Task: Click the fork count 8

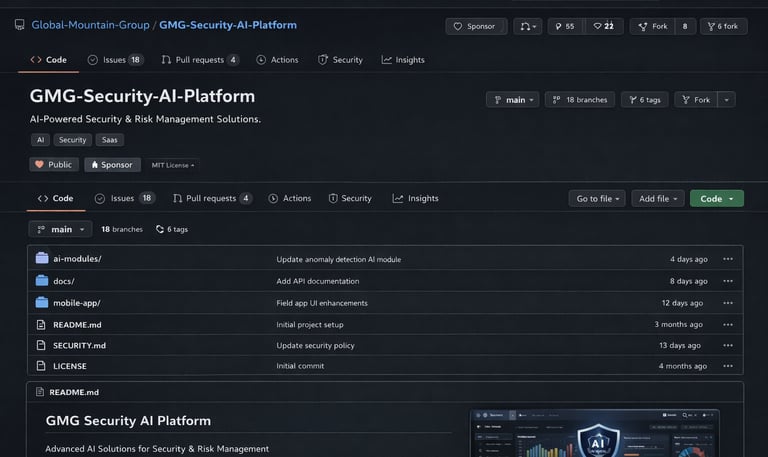Action: tap(685, 26)
